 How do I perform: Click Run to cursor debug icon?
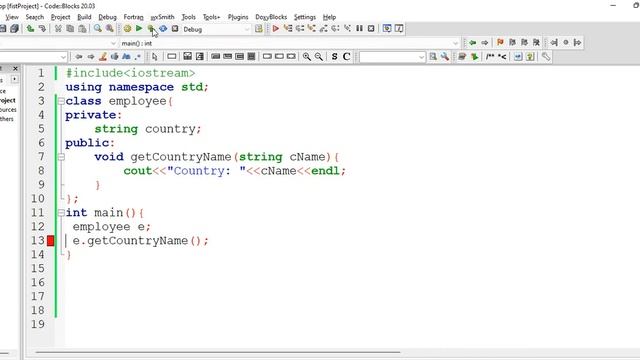coord(288,29)
